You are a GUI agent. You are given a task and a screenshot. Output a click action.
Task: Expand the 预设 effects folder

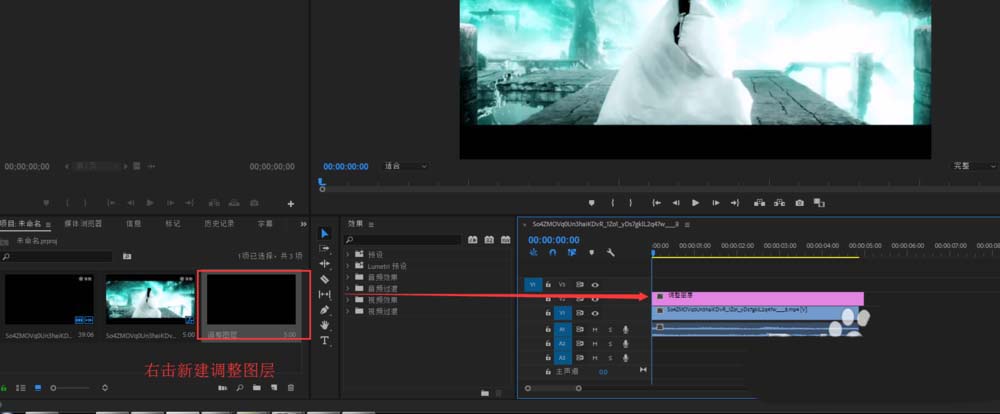(x=348, y=255)
